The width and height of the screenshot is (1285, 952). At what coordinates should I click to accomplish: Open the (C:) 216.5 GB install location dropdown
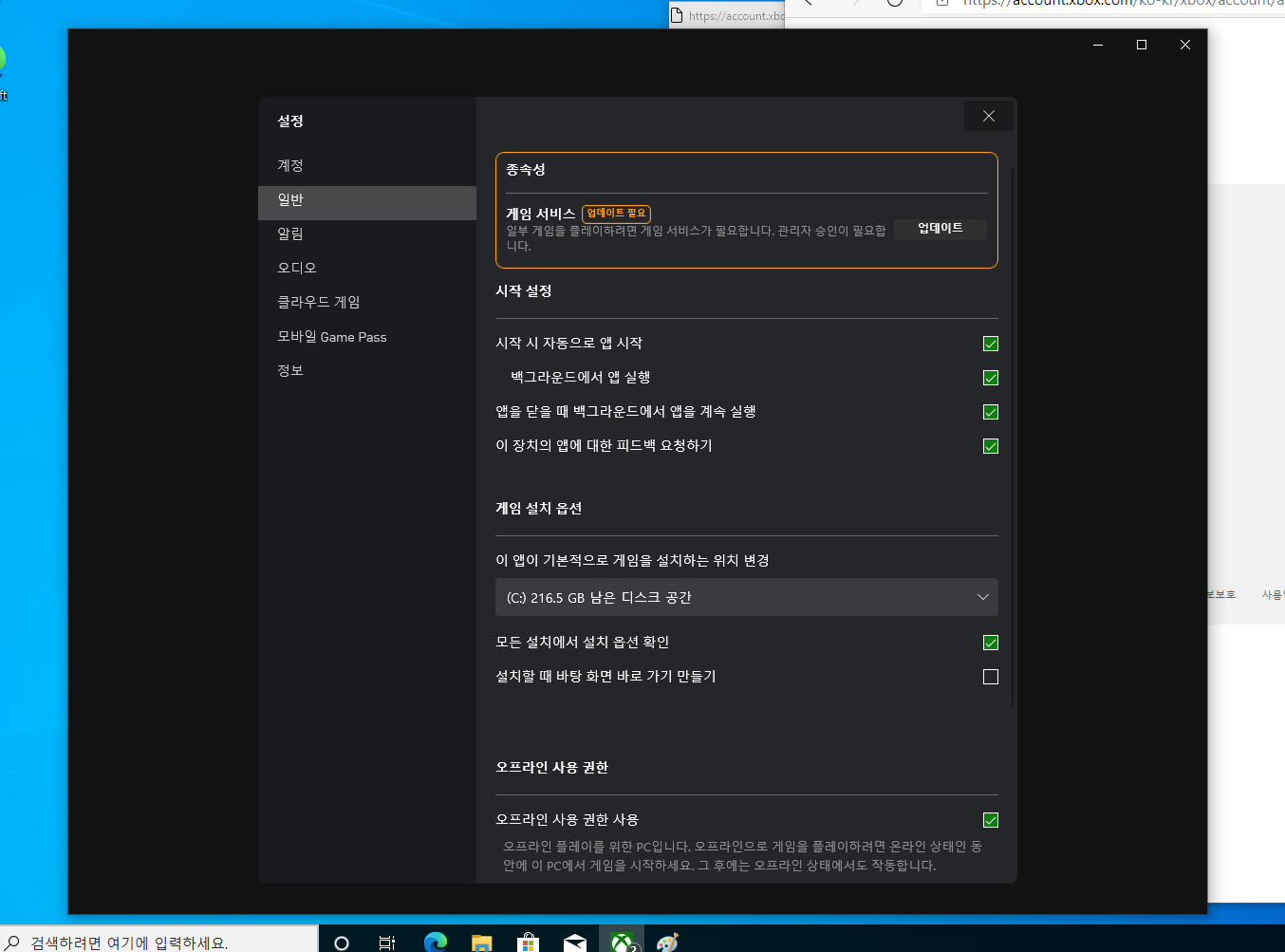[747, 597]
